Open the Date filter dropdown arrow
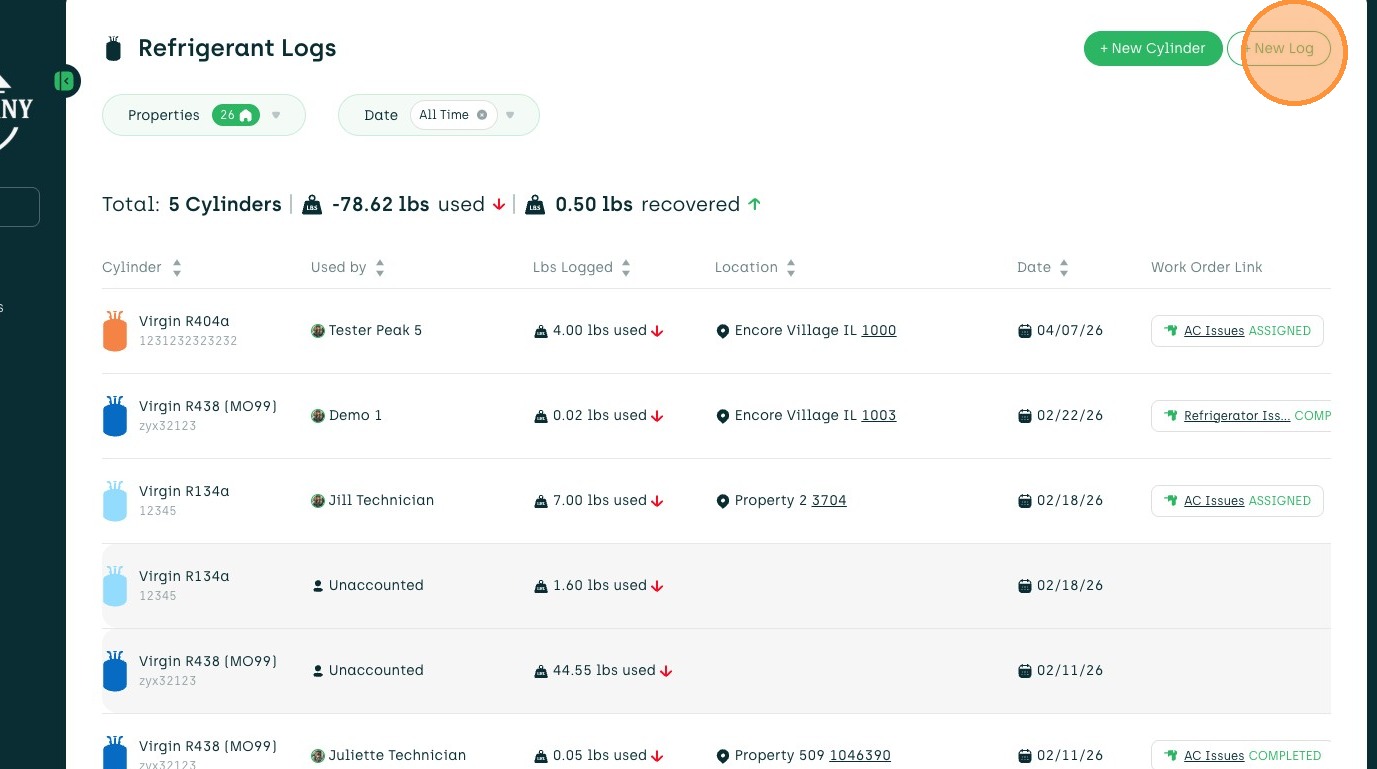Screen dimensions: 1377x769 point(510,115)
